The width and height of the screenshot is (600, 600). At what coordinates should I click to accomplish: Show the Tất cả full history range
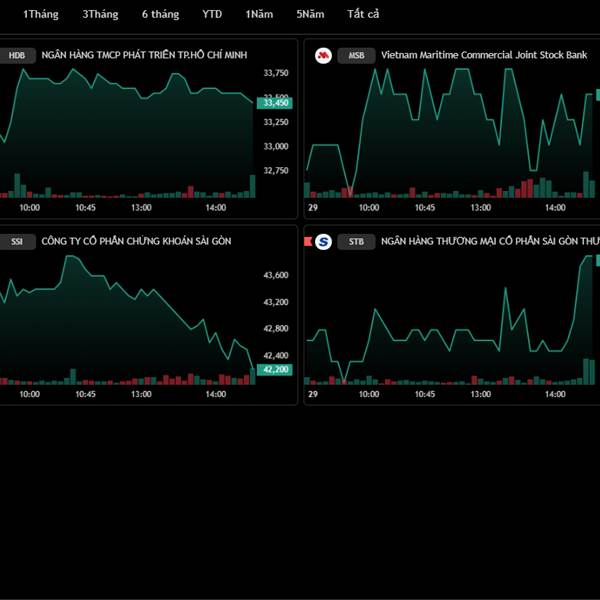click(363, 15)
